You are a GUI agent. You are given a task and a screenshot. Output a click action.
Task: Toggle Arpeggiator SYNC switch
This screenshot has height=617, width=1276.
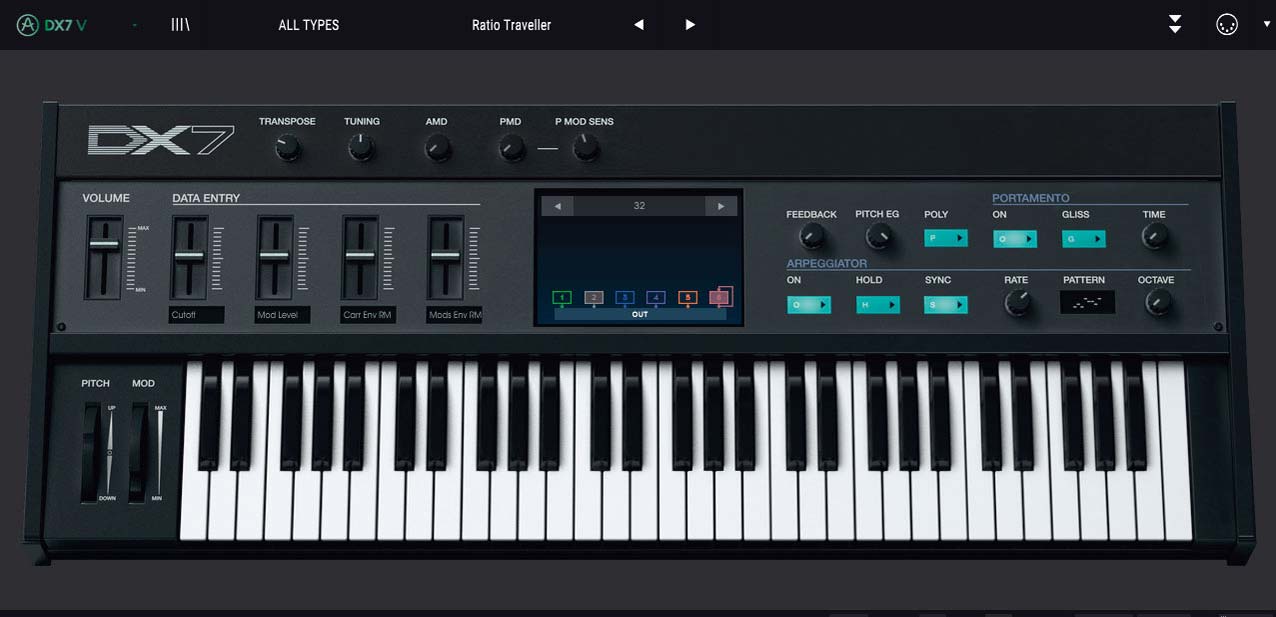[946, 305]
